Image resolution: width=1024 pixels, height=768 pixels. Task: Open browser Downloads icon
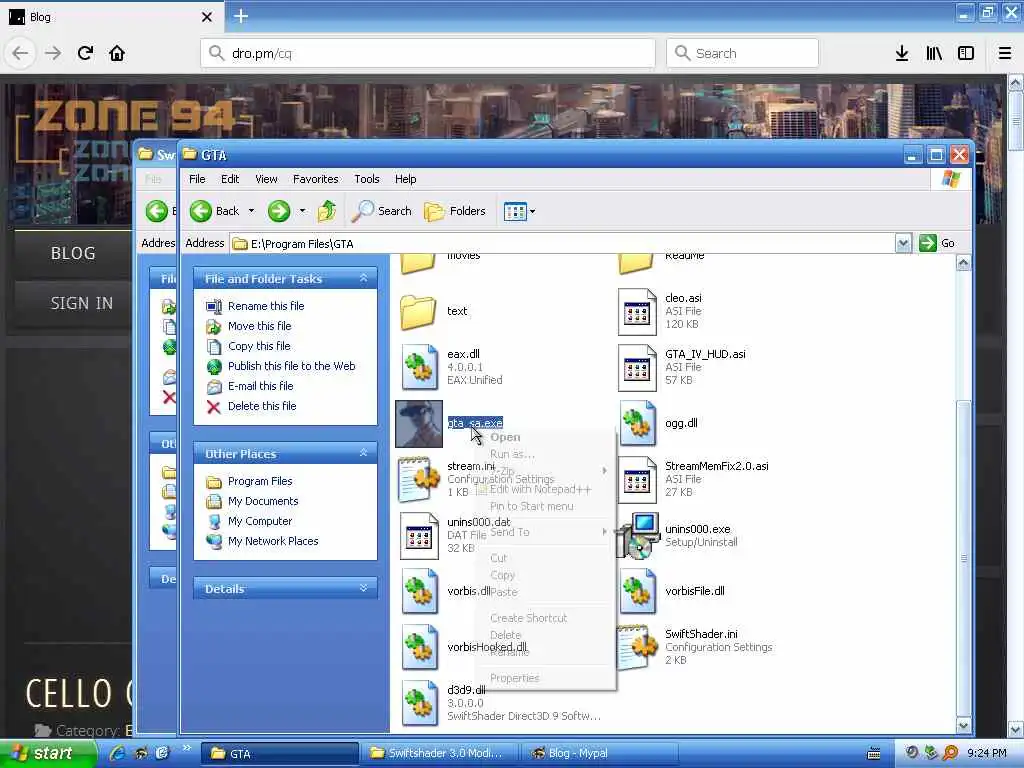click(902, 53)
